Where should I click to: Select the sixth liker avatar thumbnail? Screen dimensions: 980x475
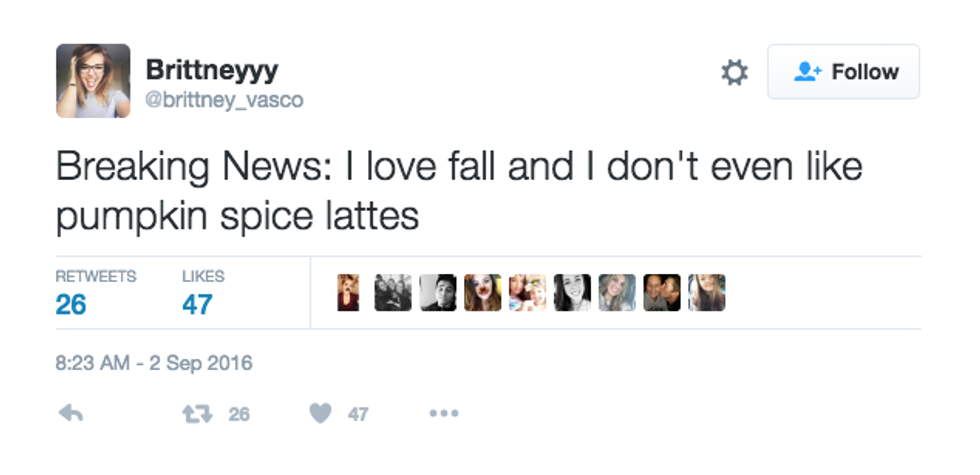tap(572, 293)
